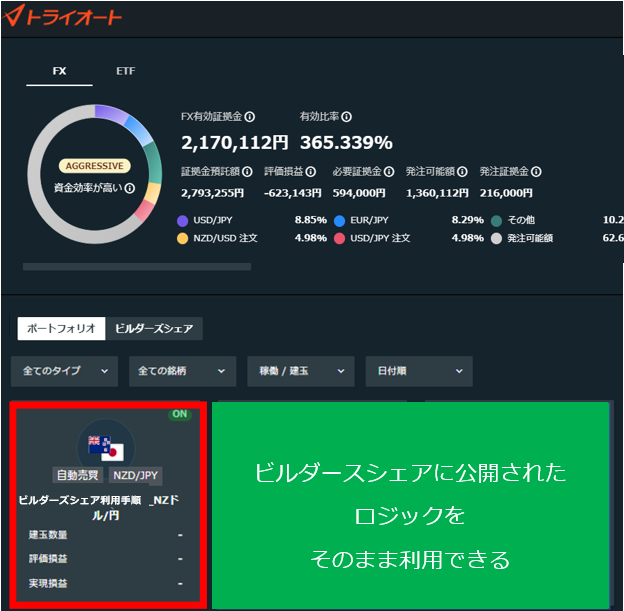This screenshot has height=611, width=624.
Task: Open info icon next to 有効比率
Action: [x=347, y=117]
